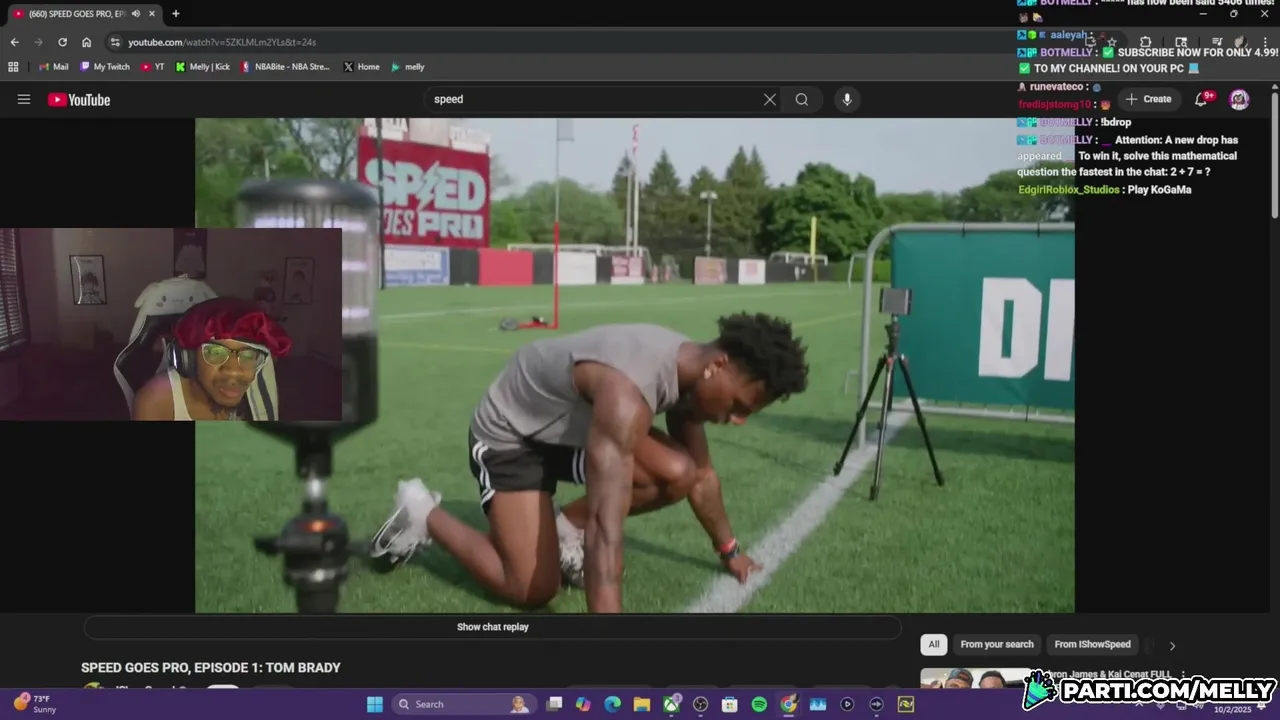
Task: Reload the YouTube page
Action: pyautogui.click(x=62, y=42)
